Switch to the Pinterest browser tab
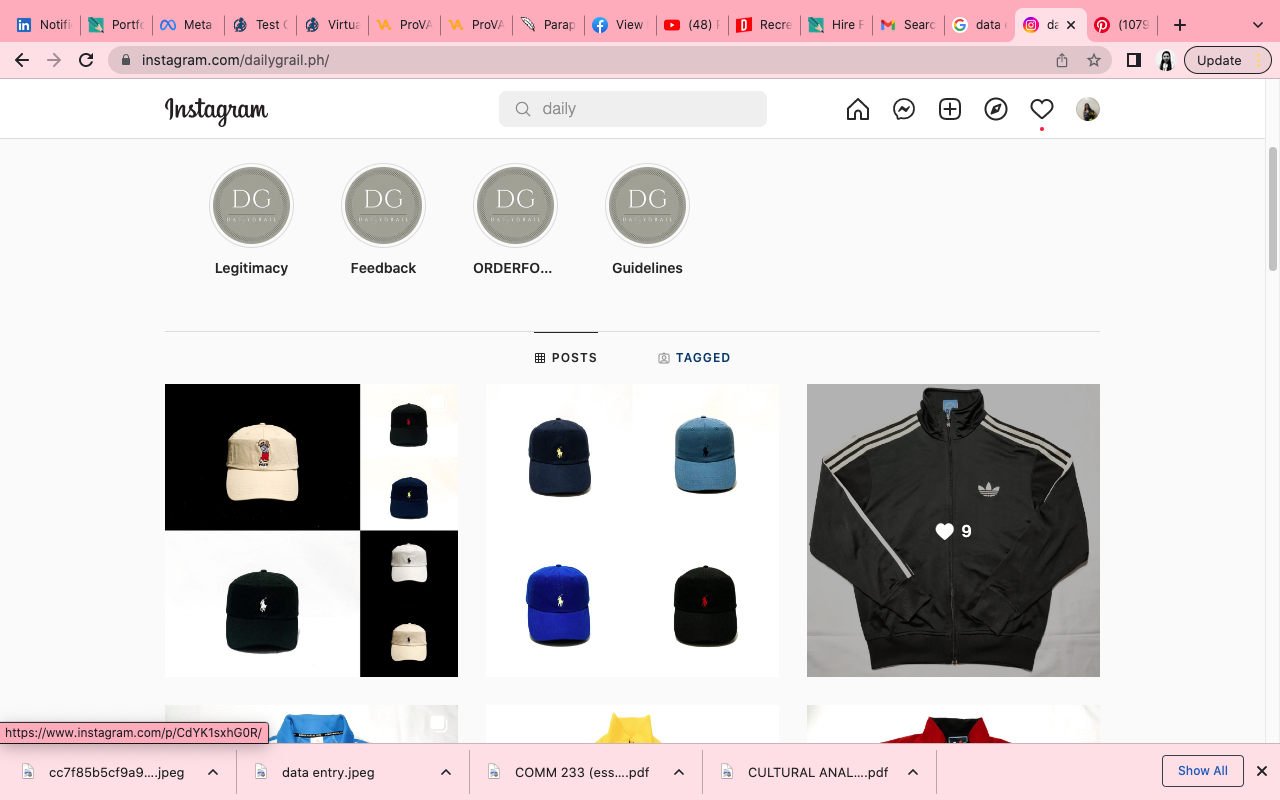The image size is (1280, 800). point(1121,25)
